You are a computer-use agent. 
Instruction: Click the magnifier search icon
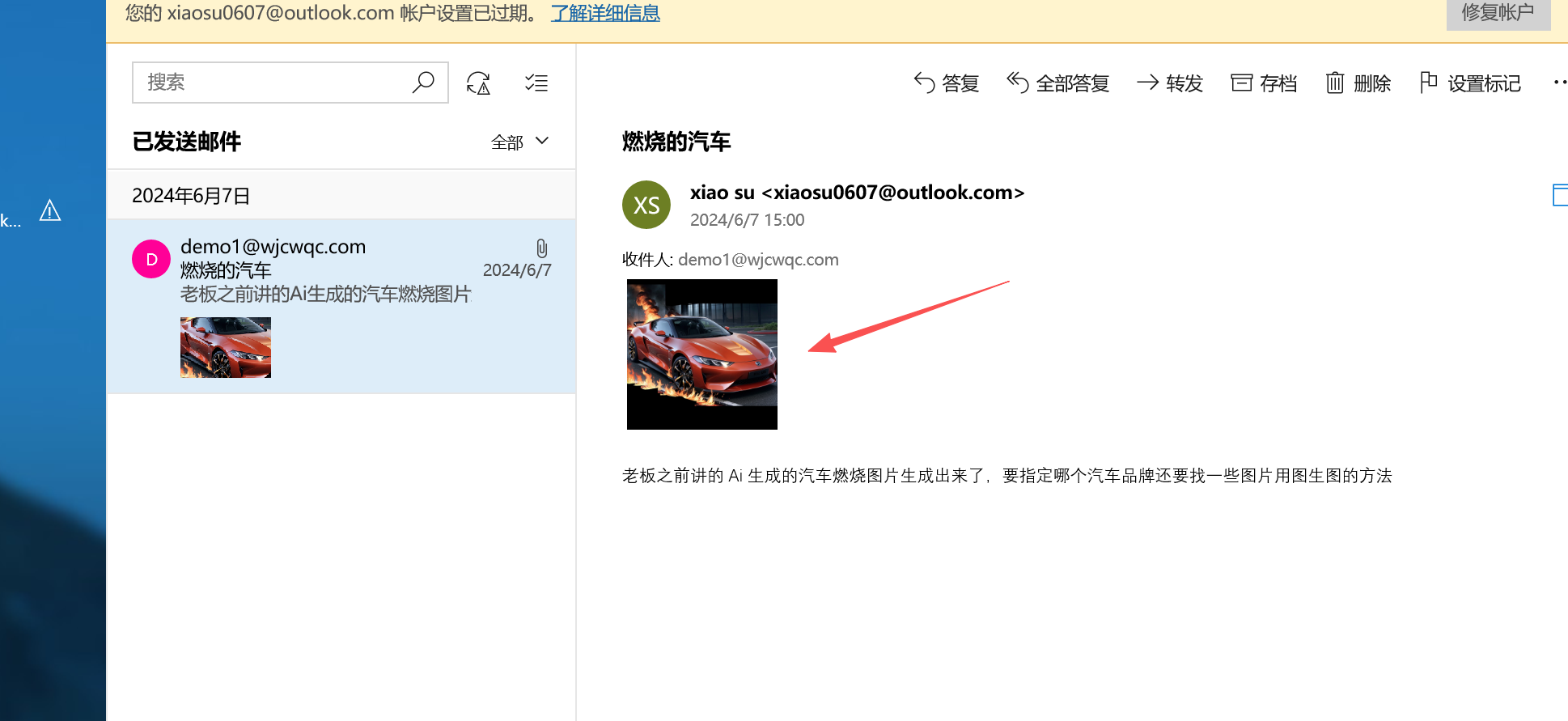click(423, 83)
